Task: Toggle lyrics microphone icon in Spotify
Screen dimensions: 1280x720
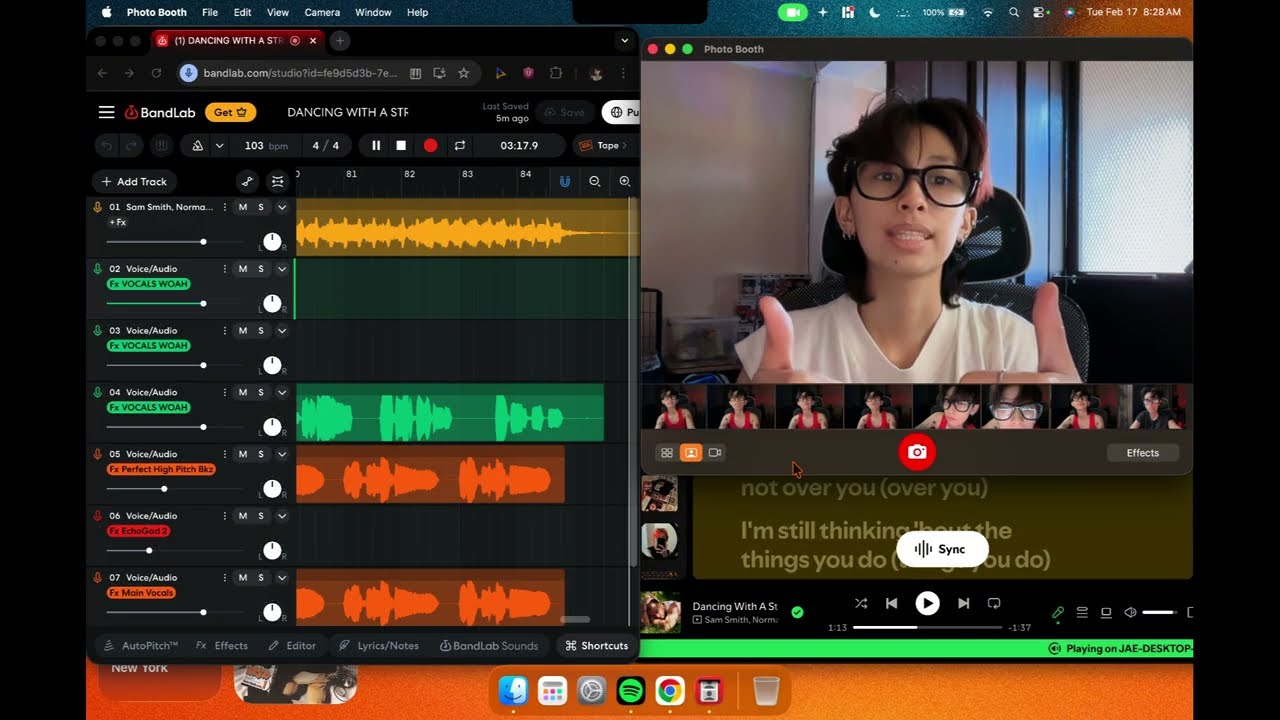Action: pyautogui.click(x=1058, y=612)
